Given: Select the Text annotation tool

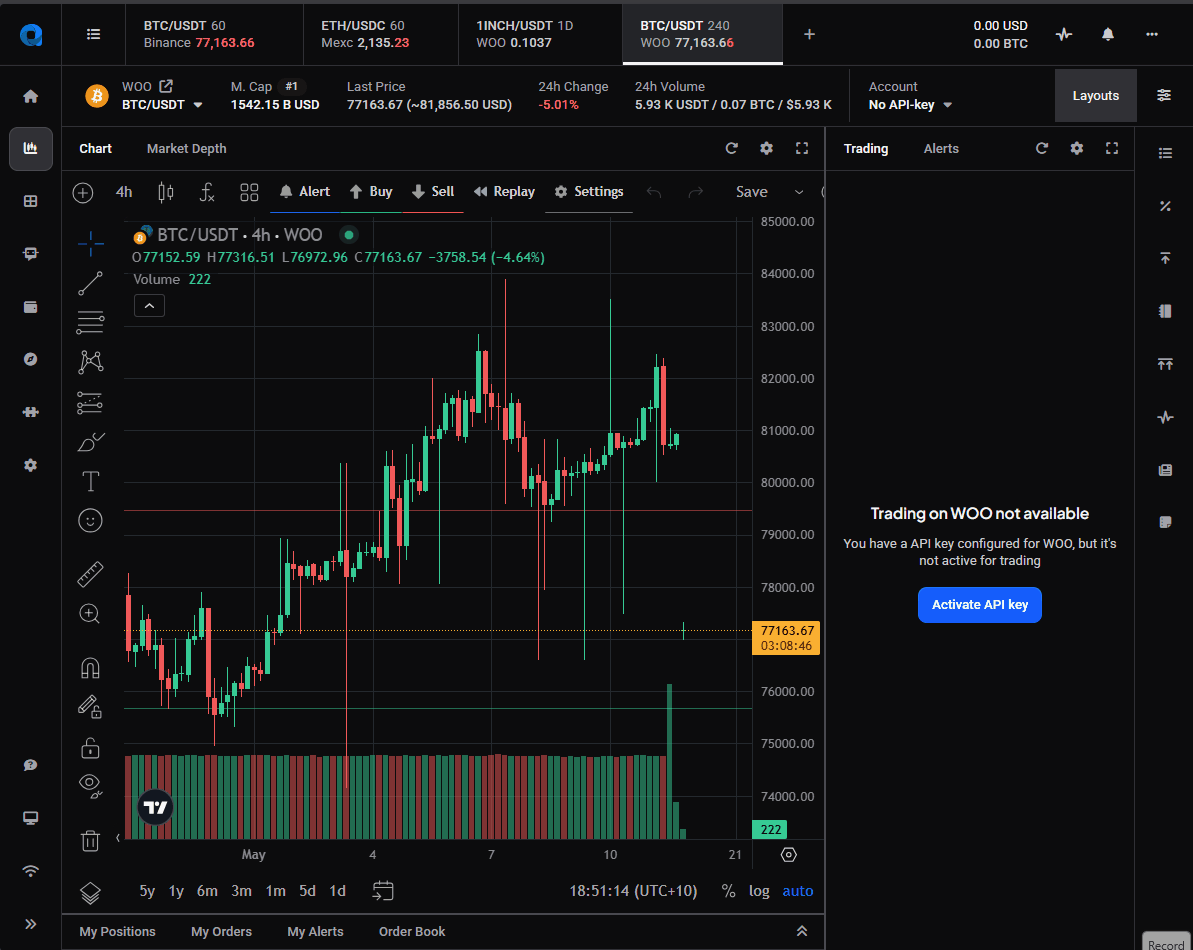Looking at the screenshot, I should coord(90,481).
